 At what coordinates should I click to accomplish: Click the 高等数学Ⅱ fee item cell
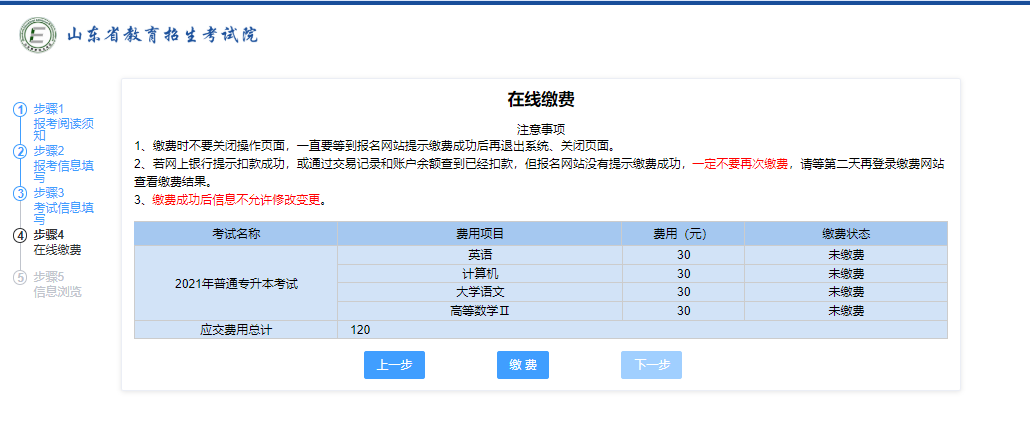tap(479, 311)
